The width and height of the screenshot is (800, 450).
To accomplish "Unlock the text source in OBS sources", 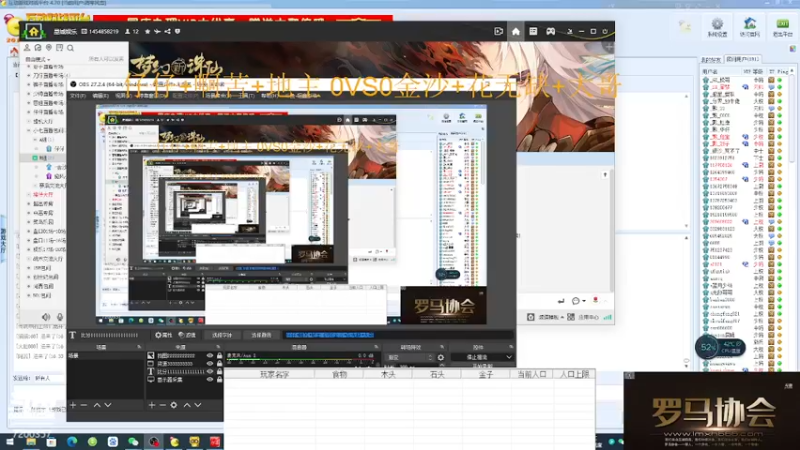I will click(x=219, y=371).
